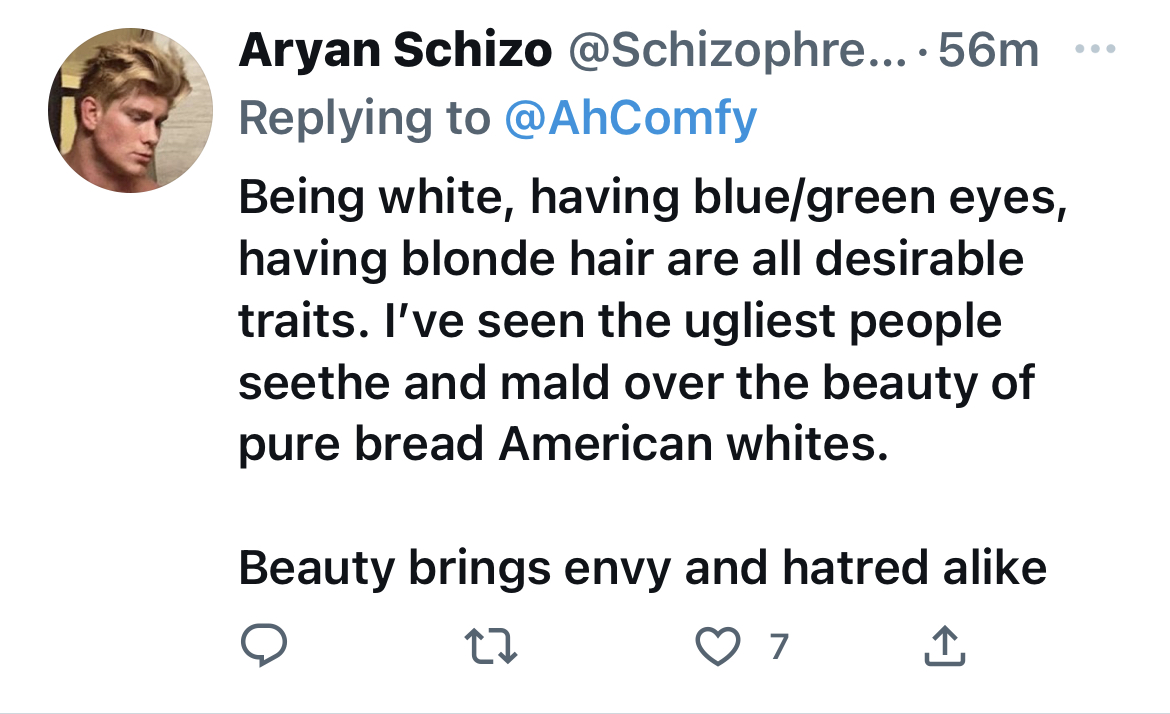This screenshot has width=1170, height=714.
Task: Open the share sheet via upload arrow icon
Action: 945,645
